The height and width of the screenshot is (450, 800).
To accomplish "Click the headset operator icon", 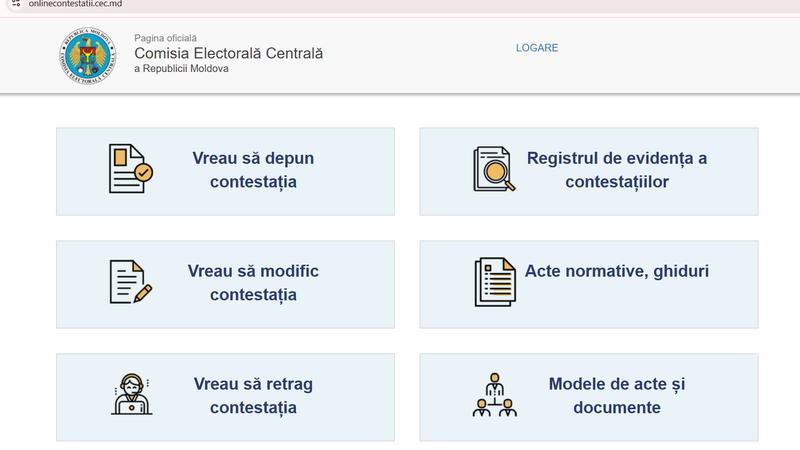I will (x=130, y=394).
